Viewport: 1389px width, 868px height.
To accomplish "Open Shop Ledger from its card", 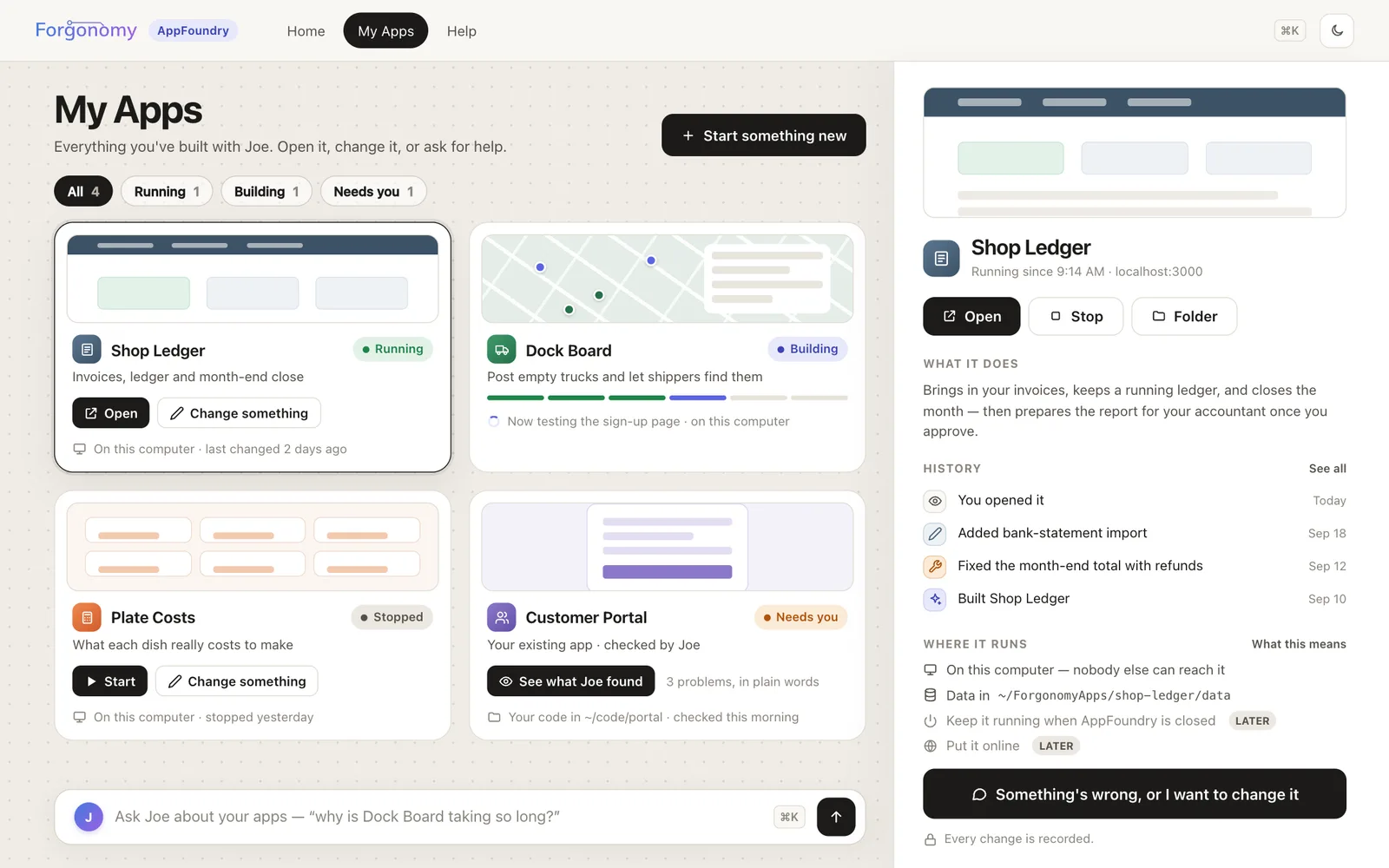I will pyautogui.click(x=110, y=413).
